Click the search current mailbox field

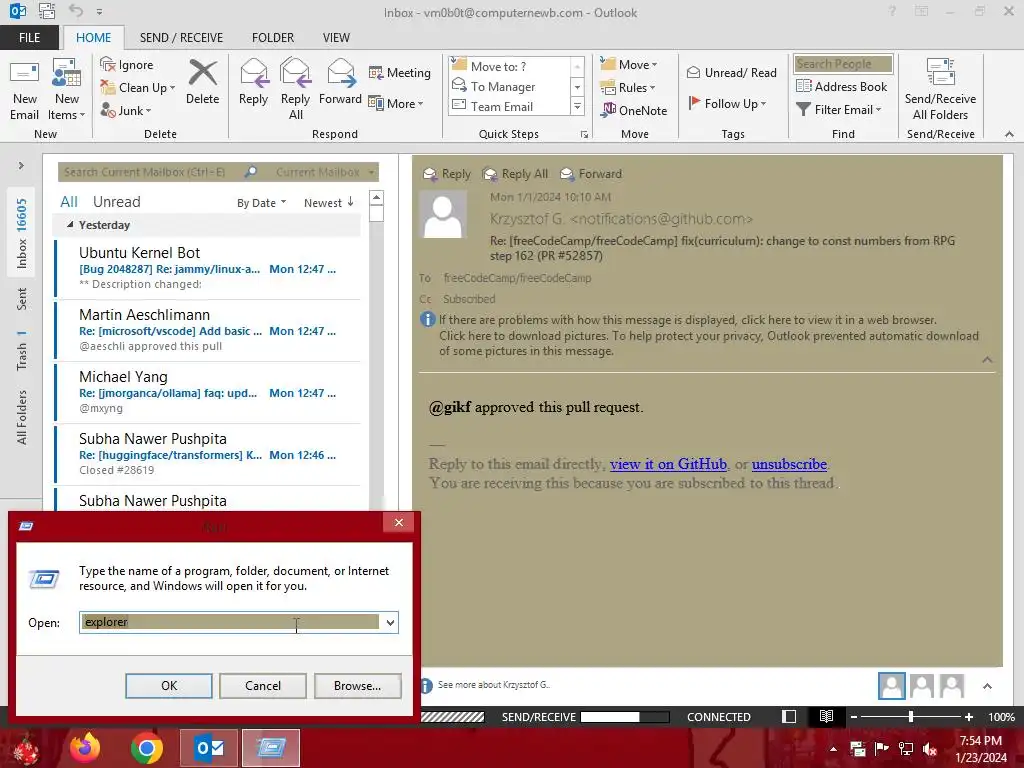[150, 172]
